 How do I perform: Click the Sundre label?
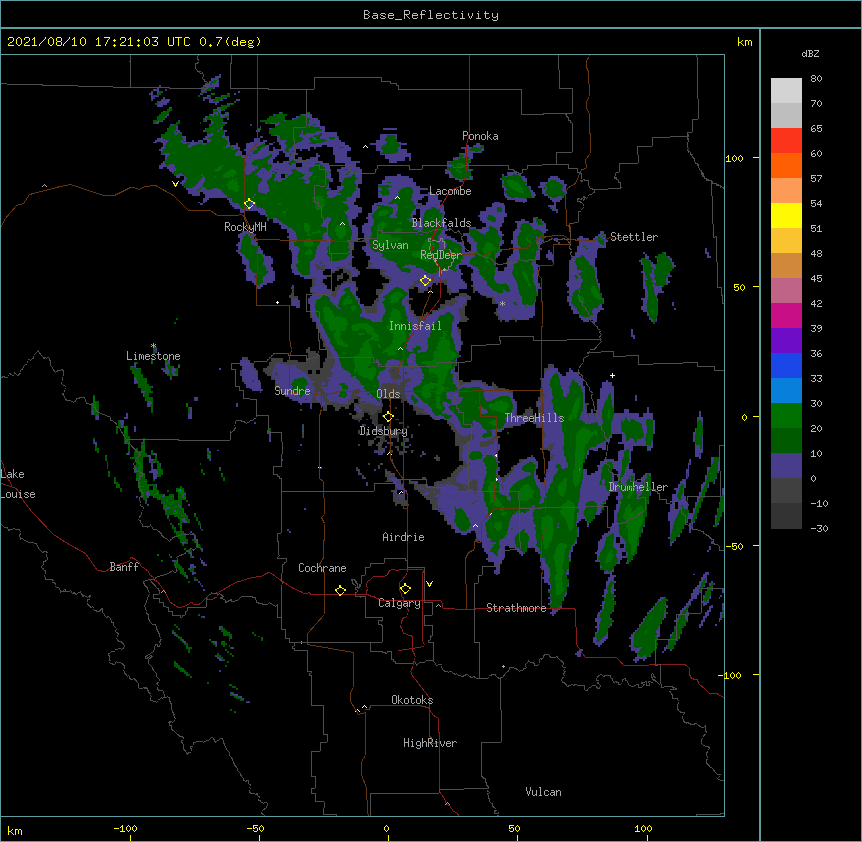click(x=292, y=391)
